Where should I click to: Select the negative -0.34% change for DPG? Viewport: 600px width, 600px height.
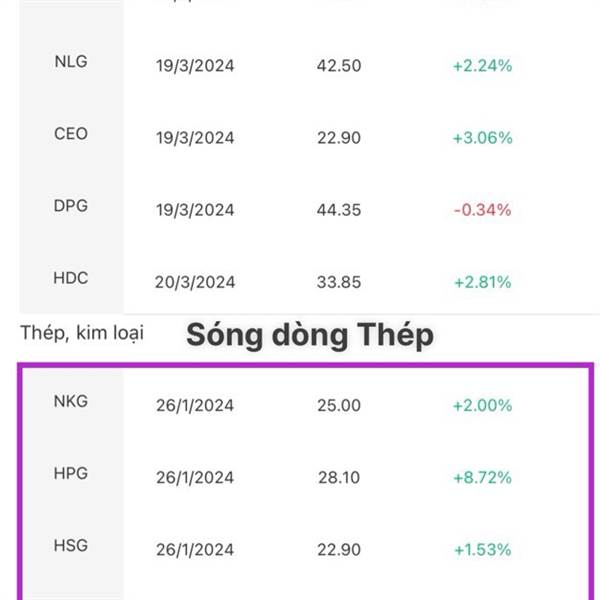point(482,210)
